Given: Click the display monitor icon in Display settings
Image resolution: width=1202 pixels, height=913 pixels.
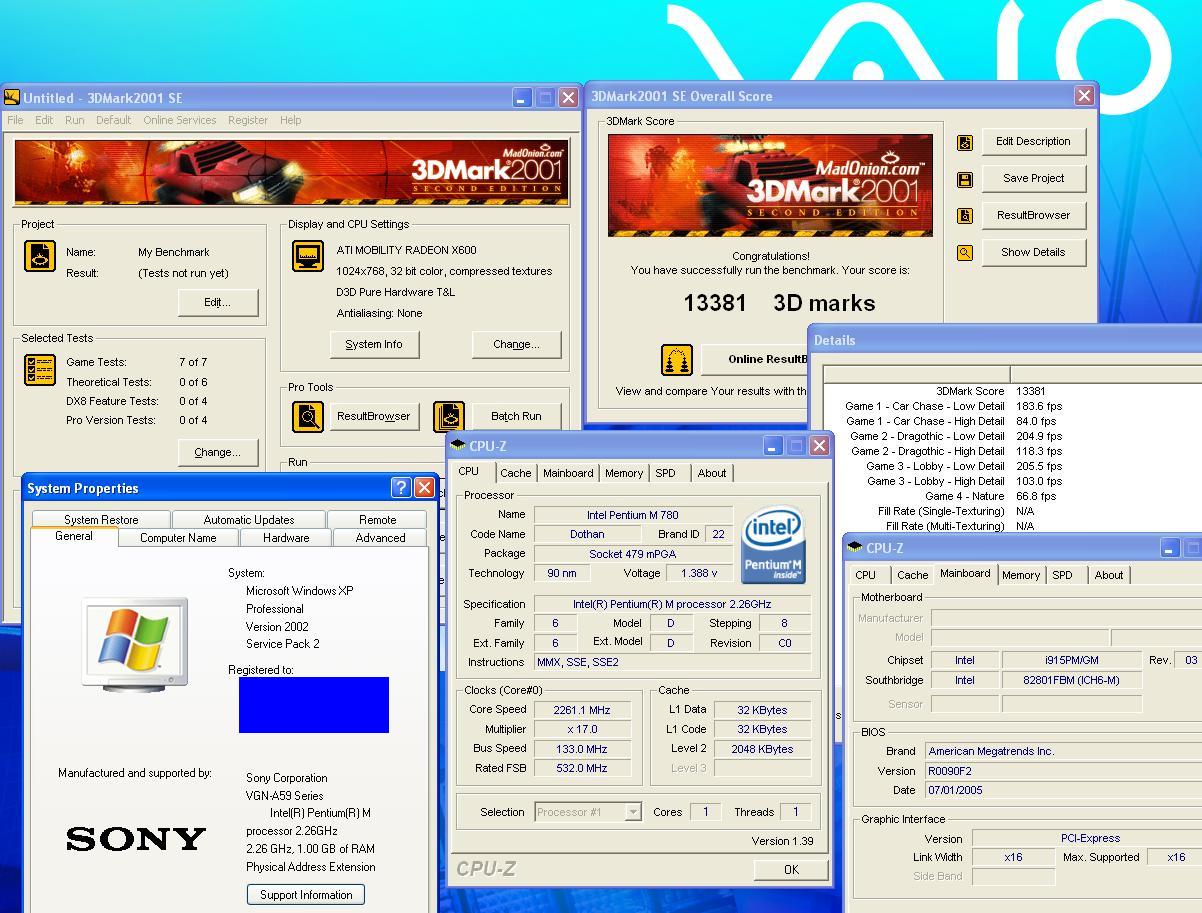Looking at the screenshot, I should (x=308, y=256).
